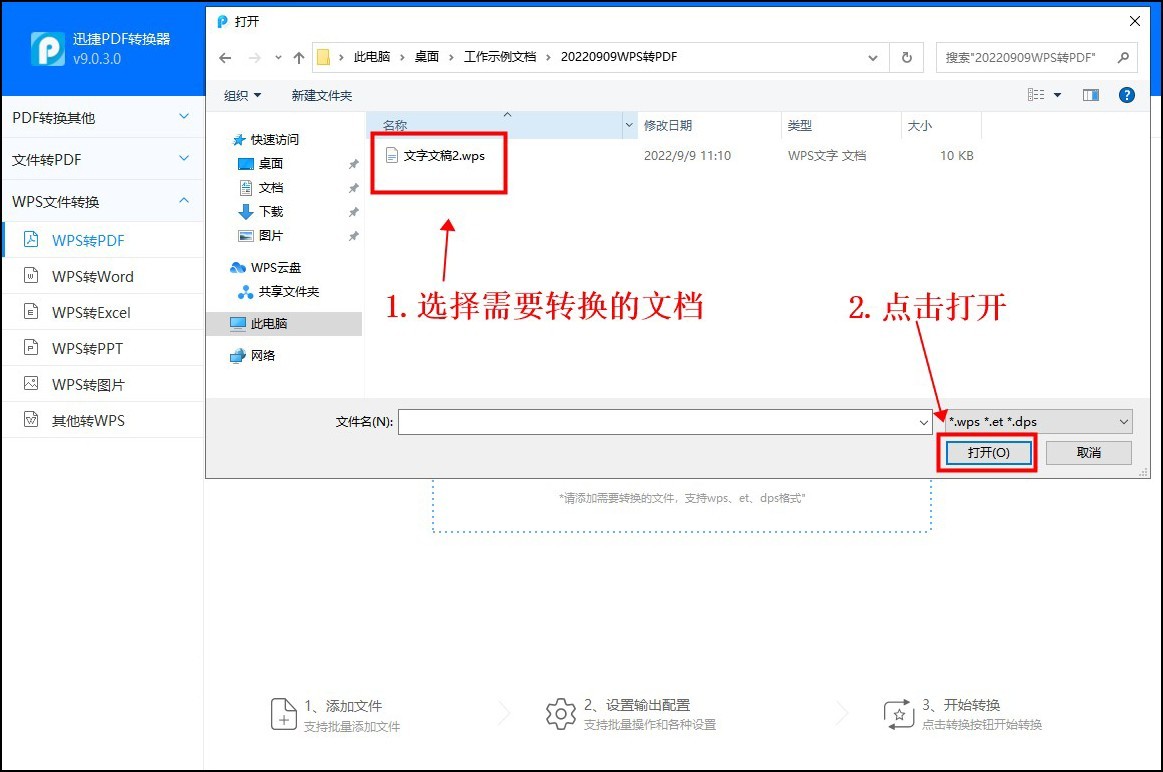Click inside the 文件名 input field
This screenshot has height=772, width=1163.
pyautogui.click(x=660, y=421)
